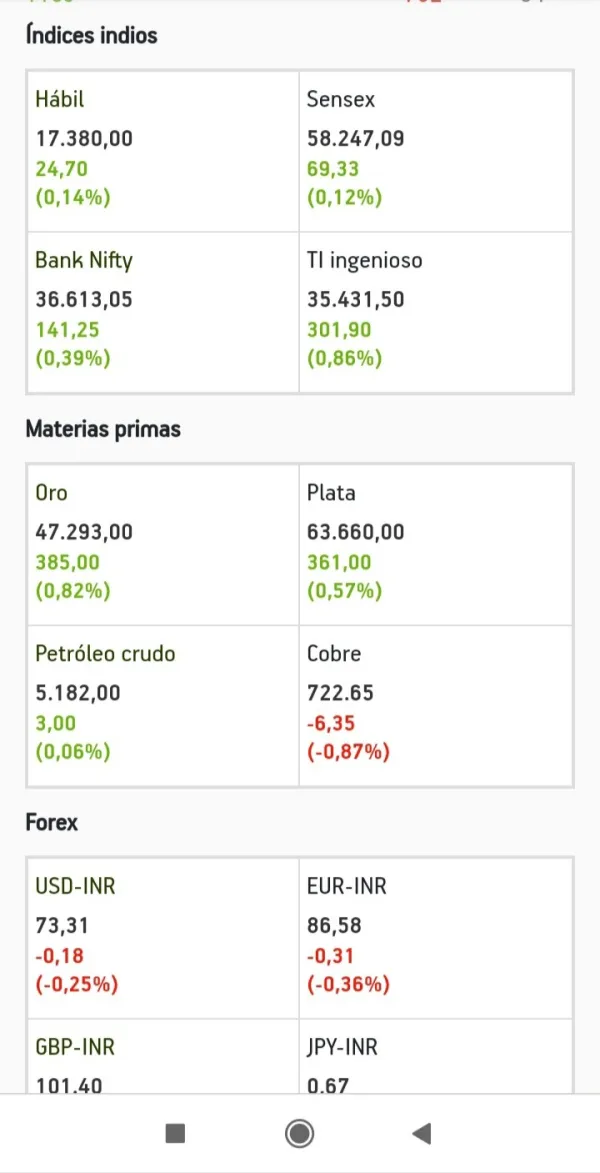Screen dimensions: 600x1173
Task: Open the Hábil index card
Action: point(163,151)
